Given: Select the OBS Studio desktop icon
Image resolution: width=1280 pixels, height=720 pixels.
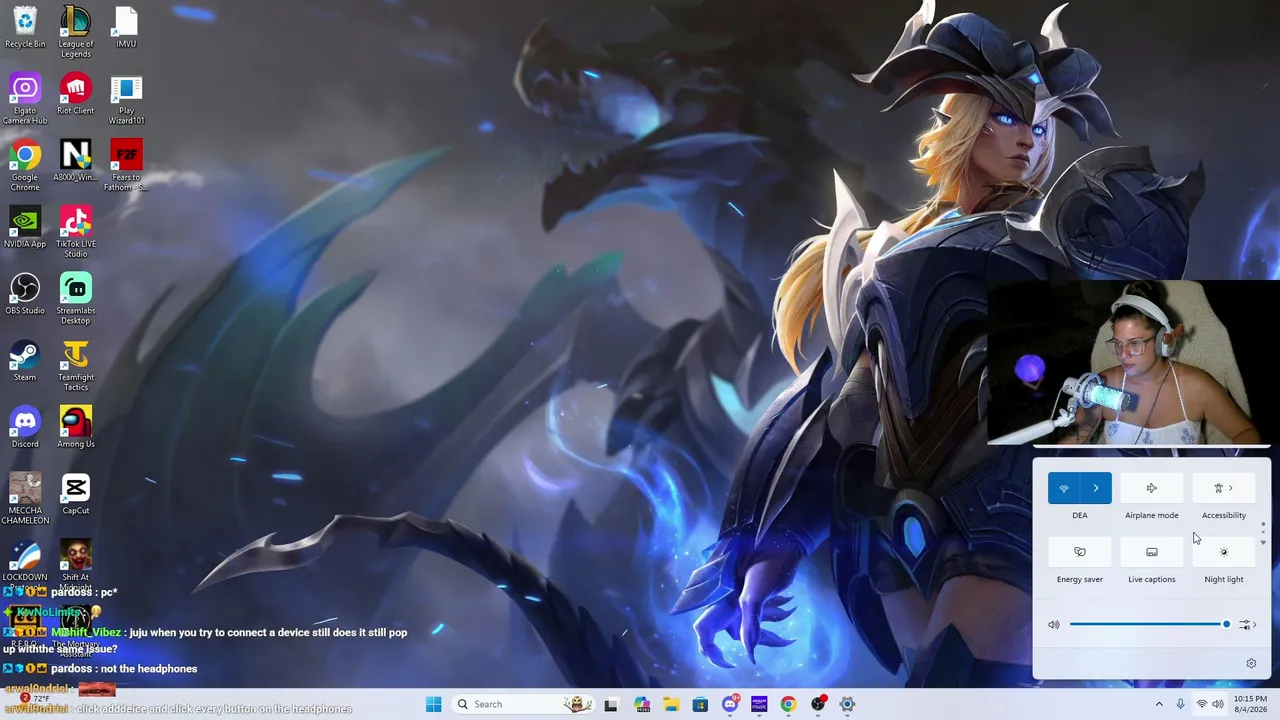Looking at the screenshot, I should pos(25,295).
